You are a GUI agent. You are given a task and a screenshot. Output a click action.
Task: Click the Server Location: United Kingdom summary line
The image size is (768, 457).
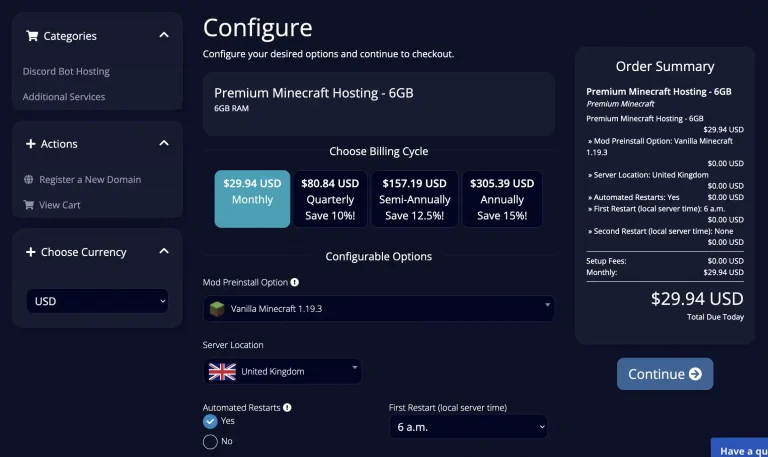tap(648, 175)
